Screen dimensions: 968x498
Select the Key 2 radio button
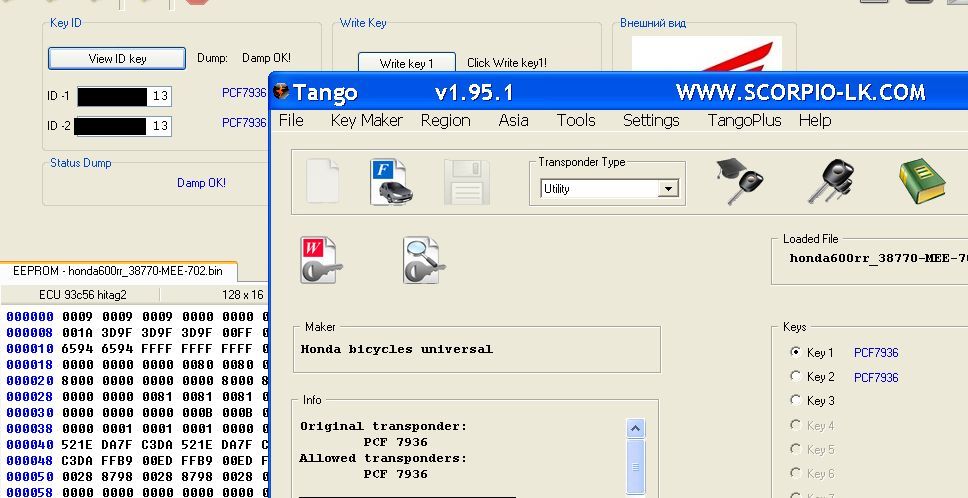(795, 376)
